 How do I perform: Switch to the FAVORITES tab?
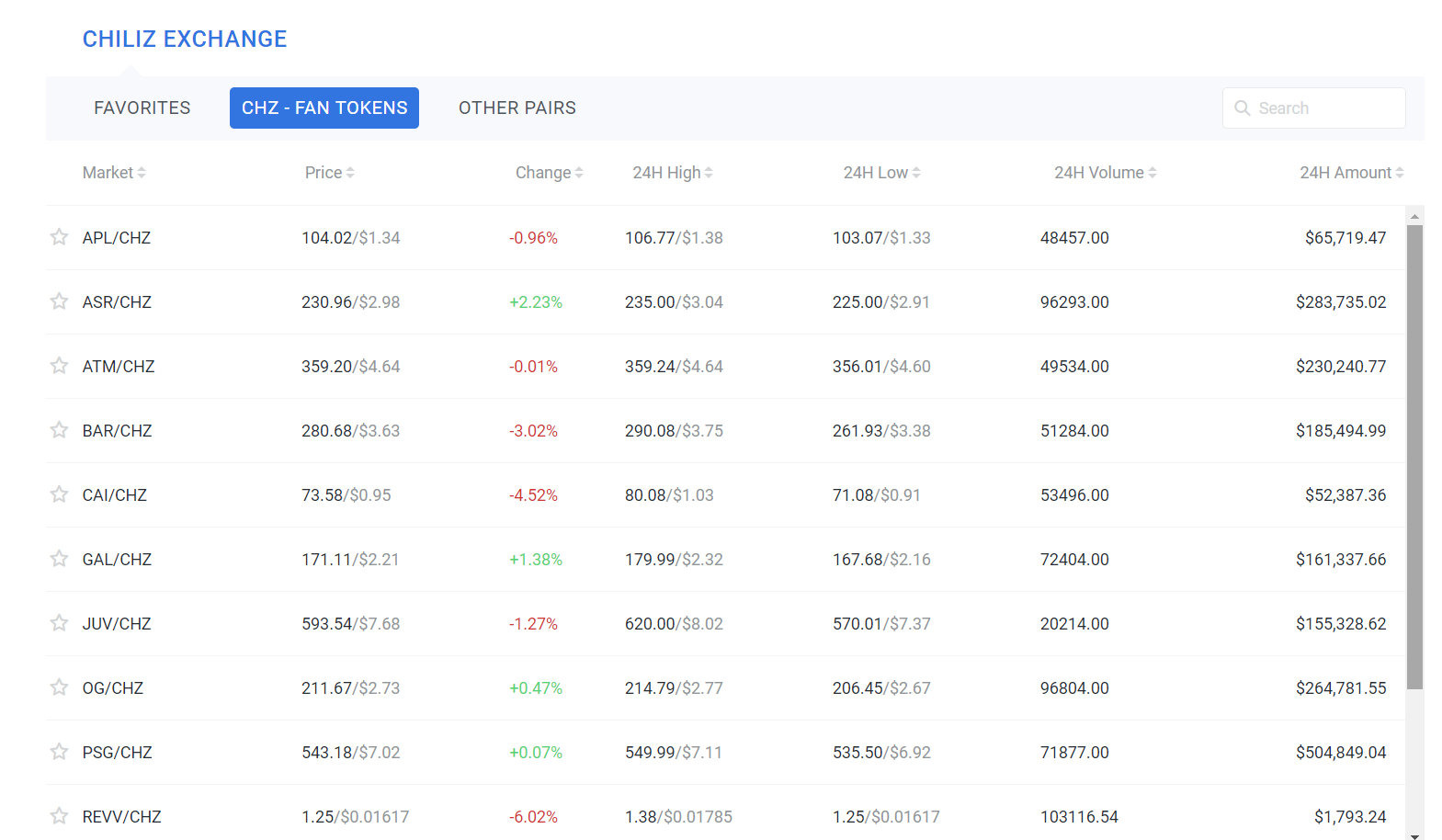pos(142,108)
